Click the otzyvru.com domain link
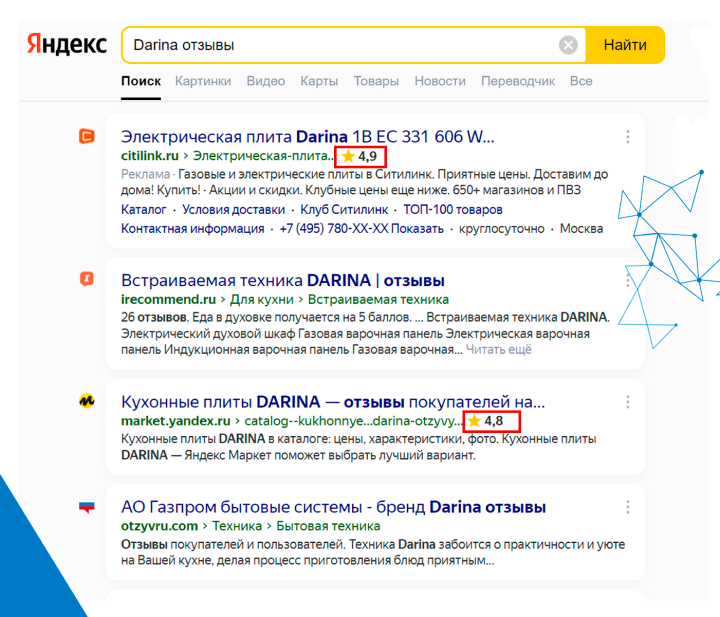This screenshot has height=617, width=720. click(x=159, y=526)
